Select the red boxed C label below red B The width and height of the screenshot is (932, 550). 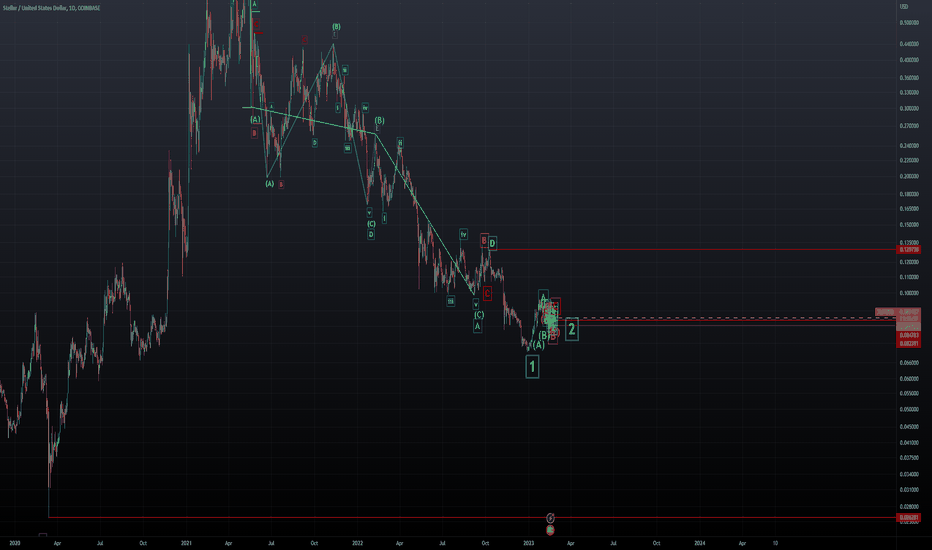[x=487, y=293]
